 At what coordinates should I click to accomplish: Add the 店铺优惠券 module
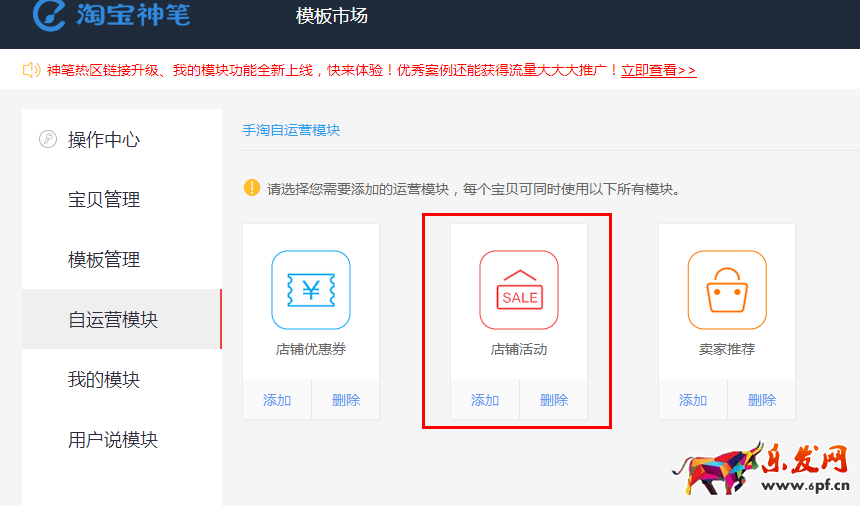277,400
